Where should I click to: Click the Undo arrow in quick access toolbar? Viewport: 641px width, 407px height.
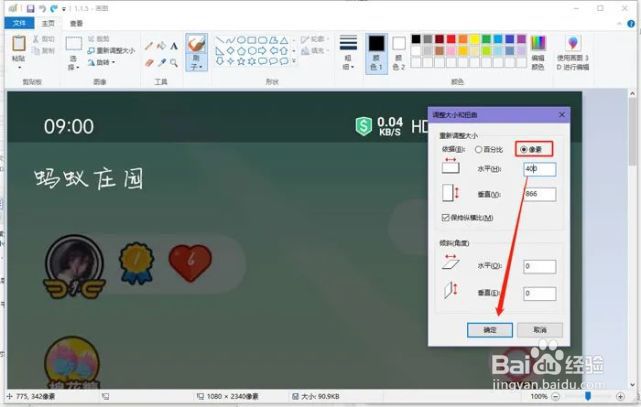coord(43,8)
